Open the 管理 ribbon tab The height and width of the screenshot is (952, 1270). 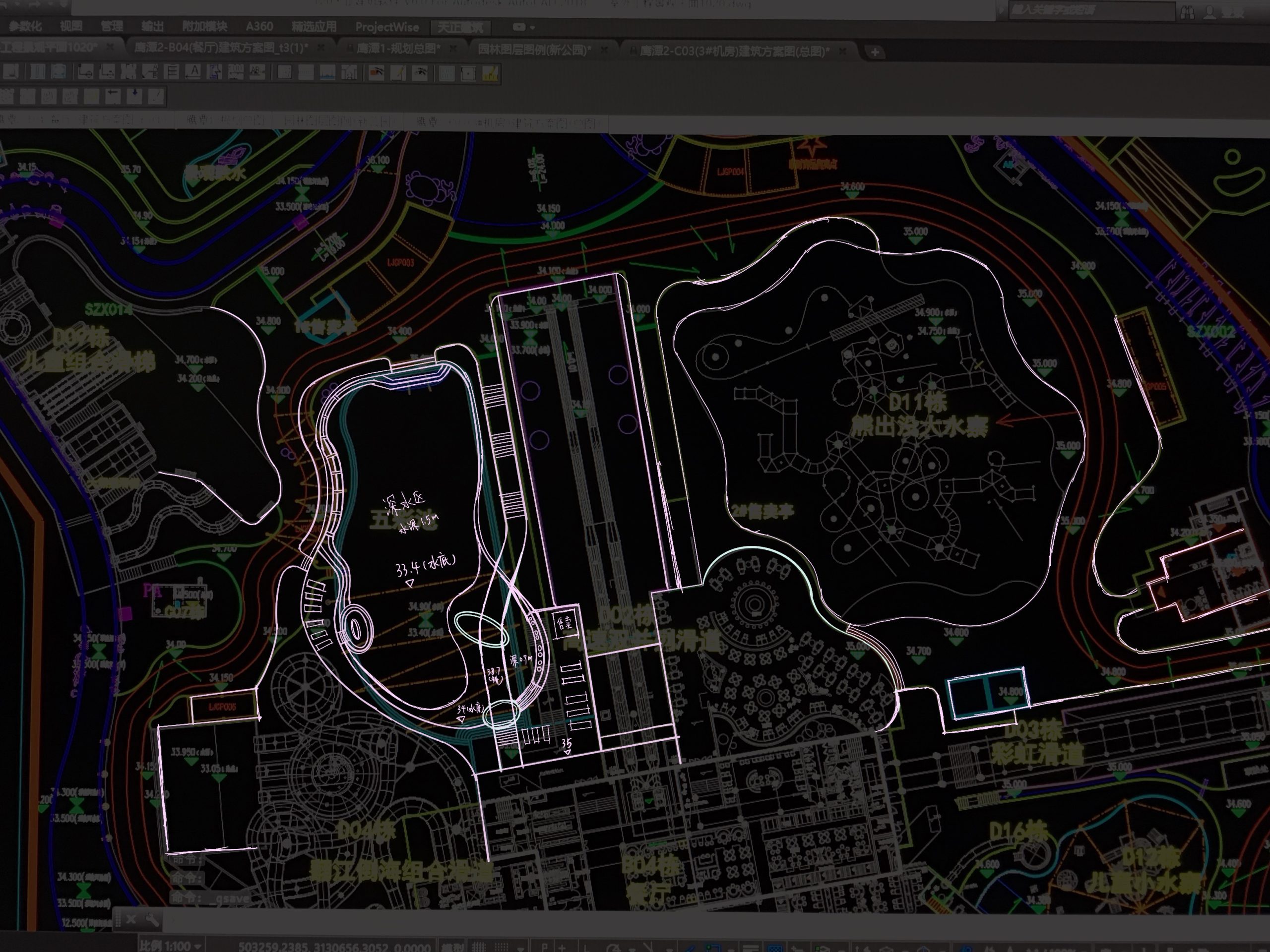click(x=112, y=26)
